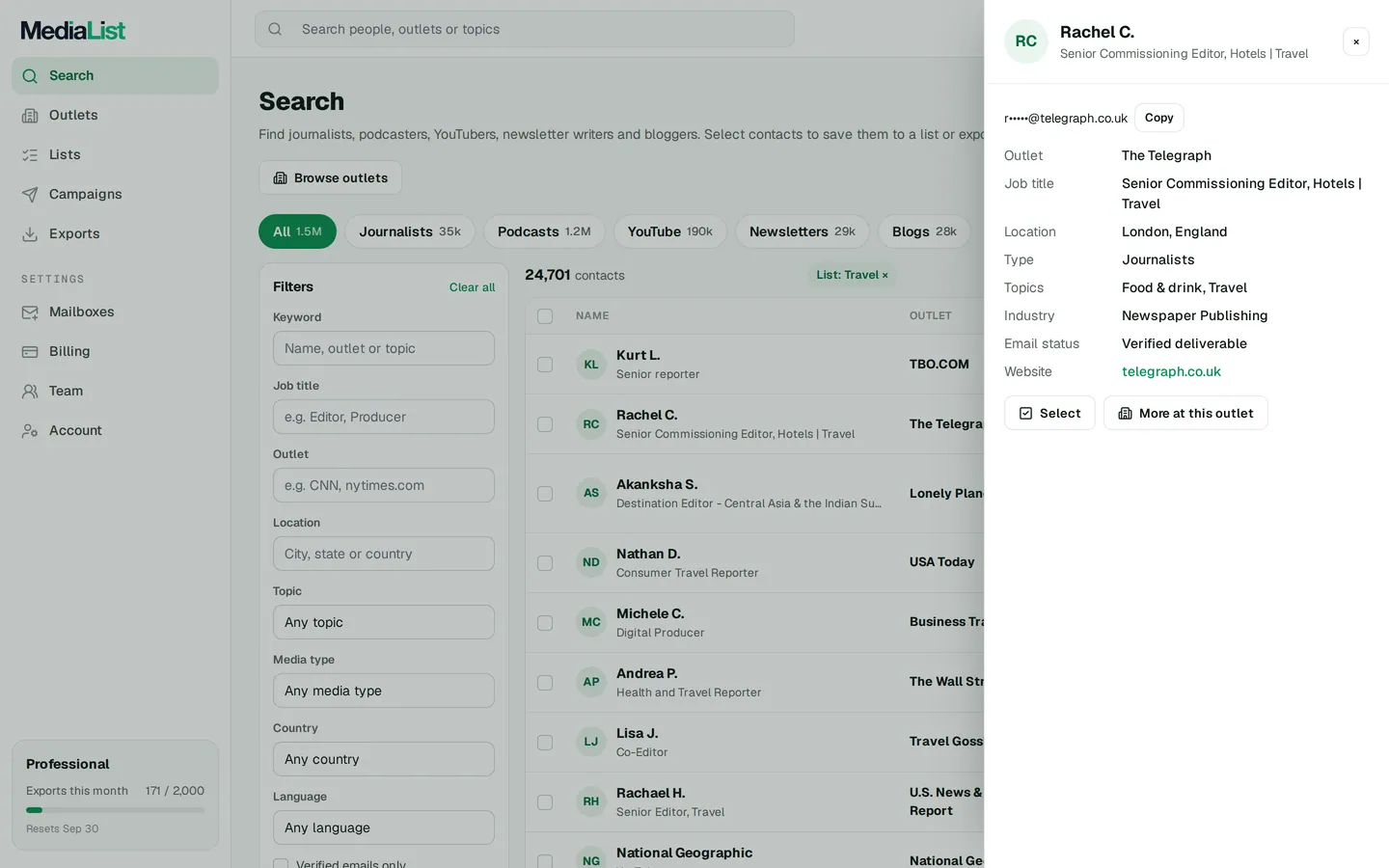Viewport: 1389px width, 868px height.
Task: Open Team person icon
Action: [x=30, y=391]
